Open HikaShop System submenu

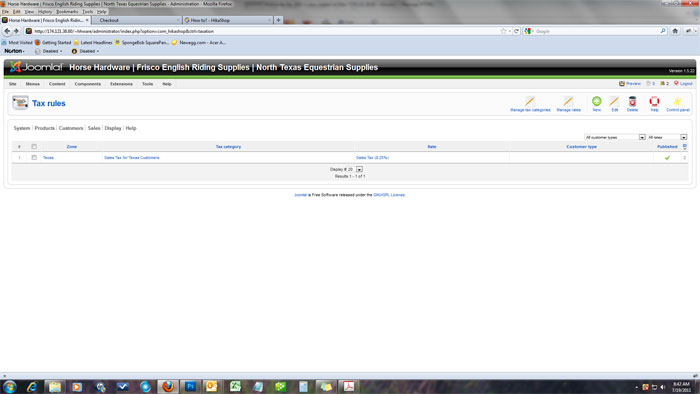click(x=22, y=128)
